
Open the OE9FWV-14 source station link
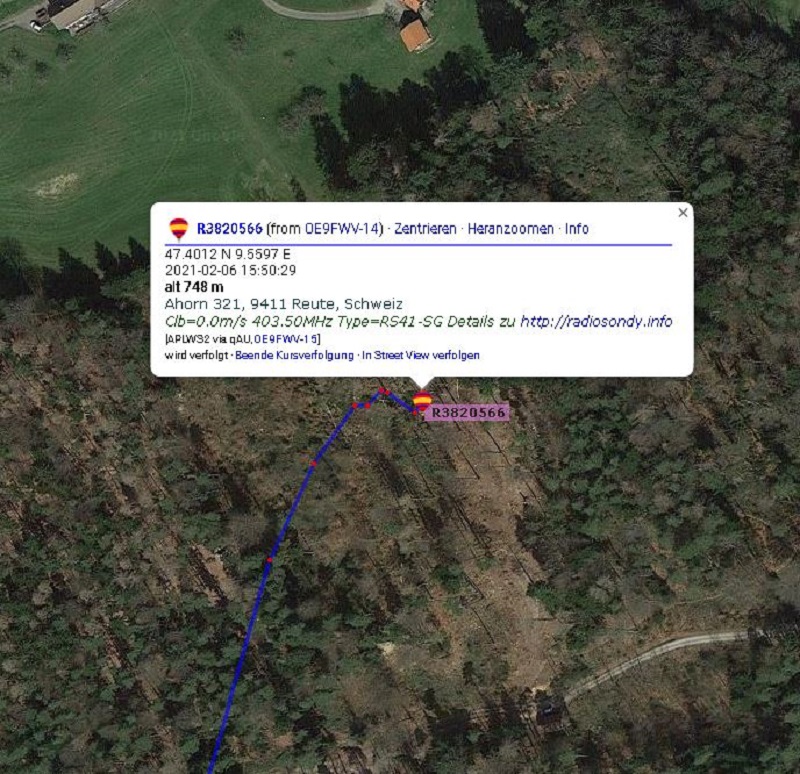tap(342, 229)
